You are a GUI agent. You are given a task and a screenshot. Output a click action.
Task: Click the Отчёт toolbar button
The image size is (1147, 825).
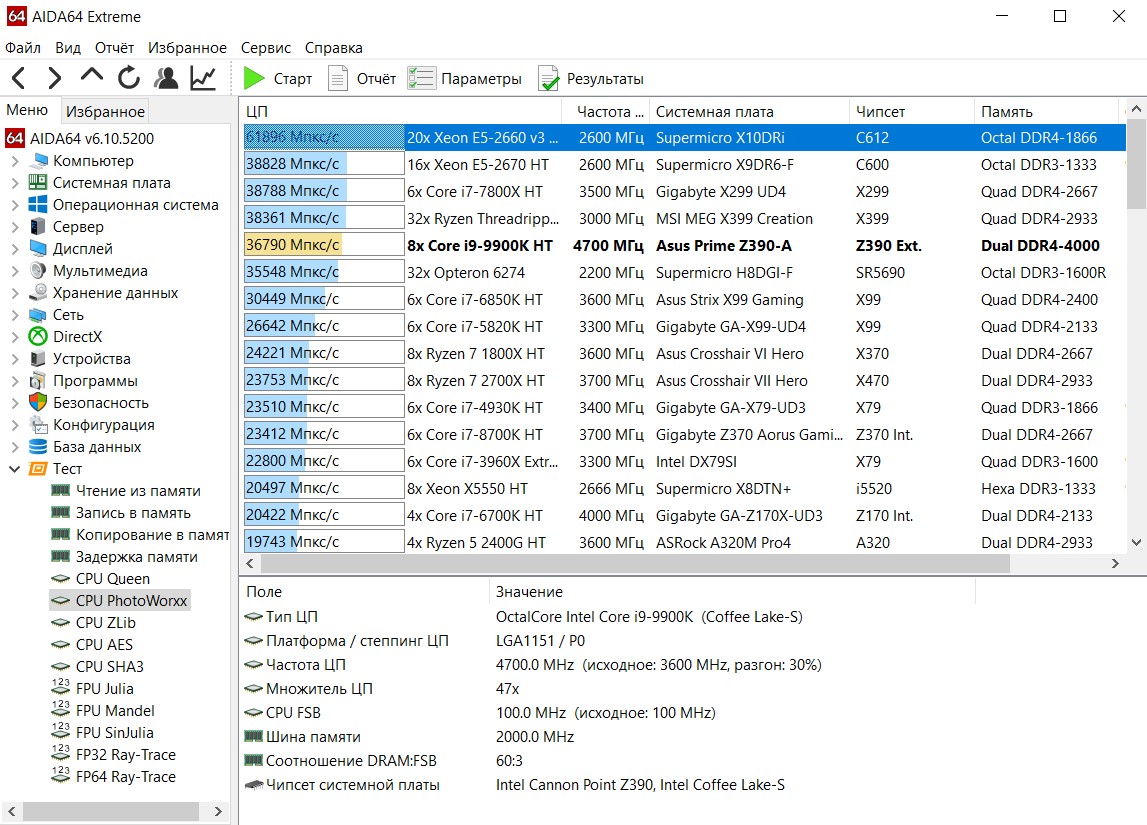pos(362,78)
